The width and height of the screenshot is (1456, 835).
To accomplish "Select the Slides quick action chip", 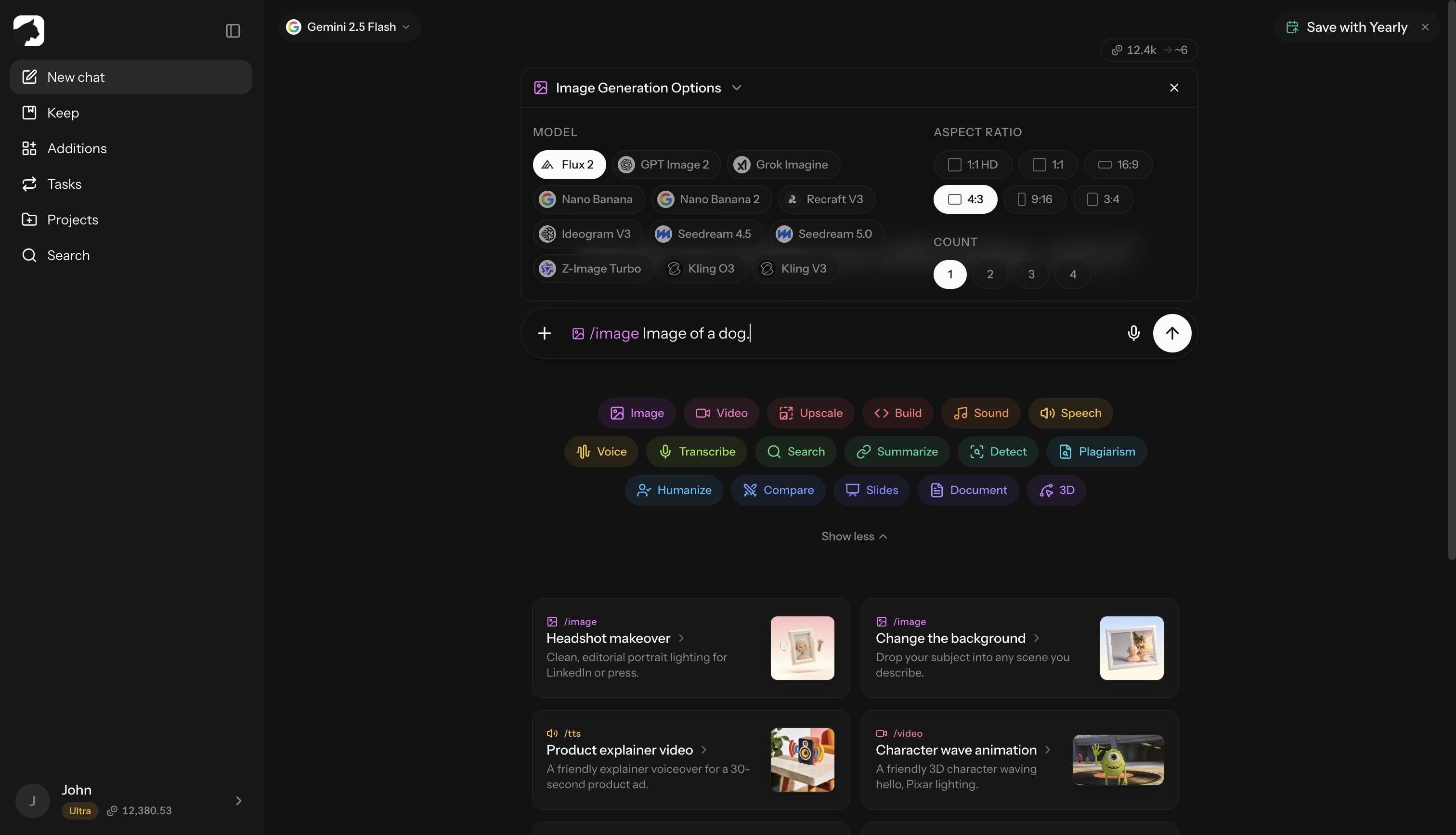I will click(x=871, y=490).
